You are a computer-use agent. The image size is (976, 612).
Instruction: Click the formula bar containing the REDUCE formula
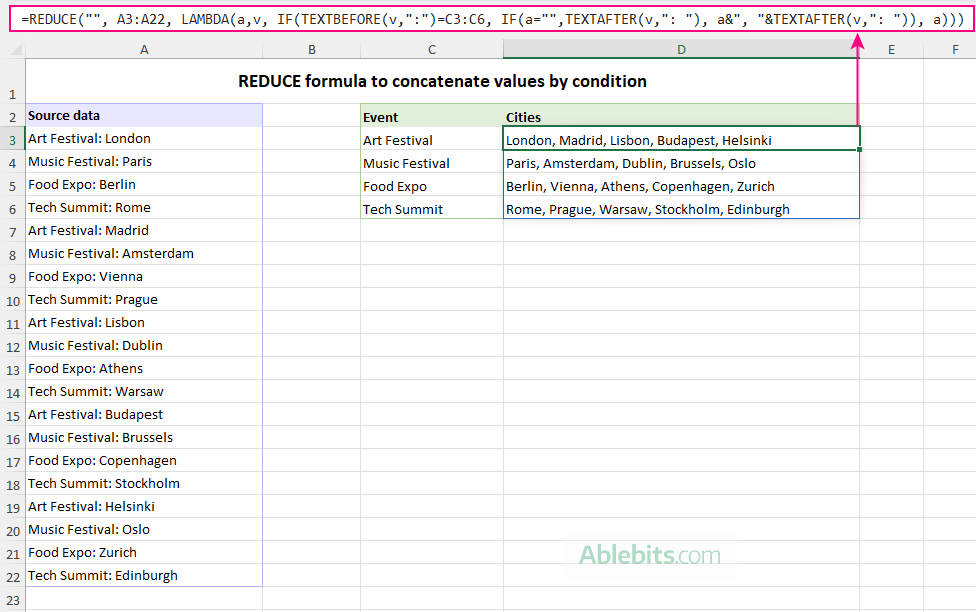tap(492, 20)
